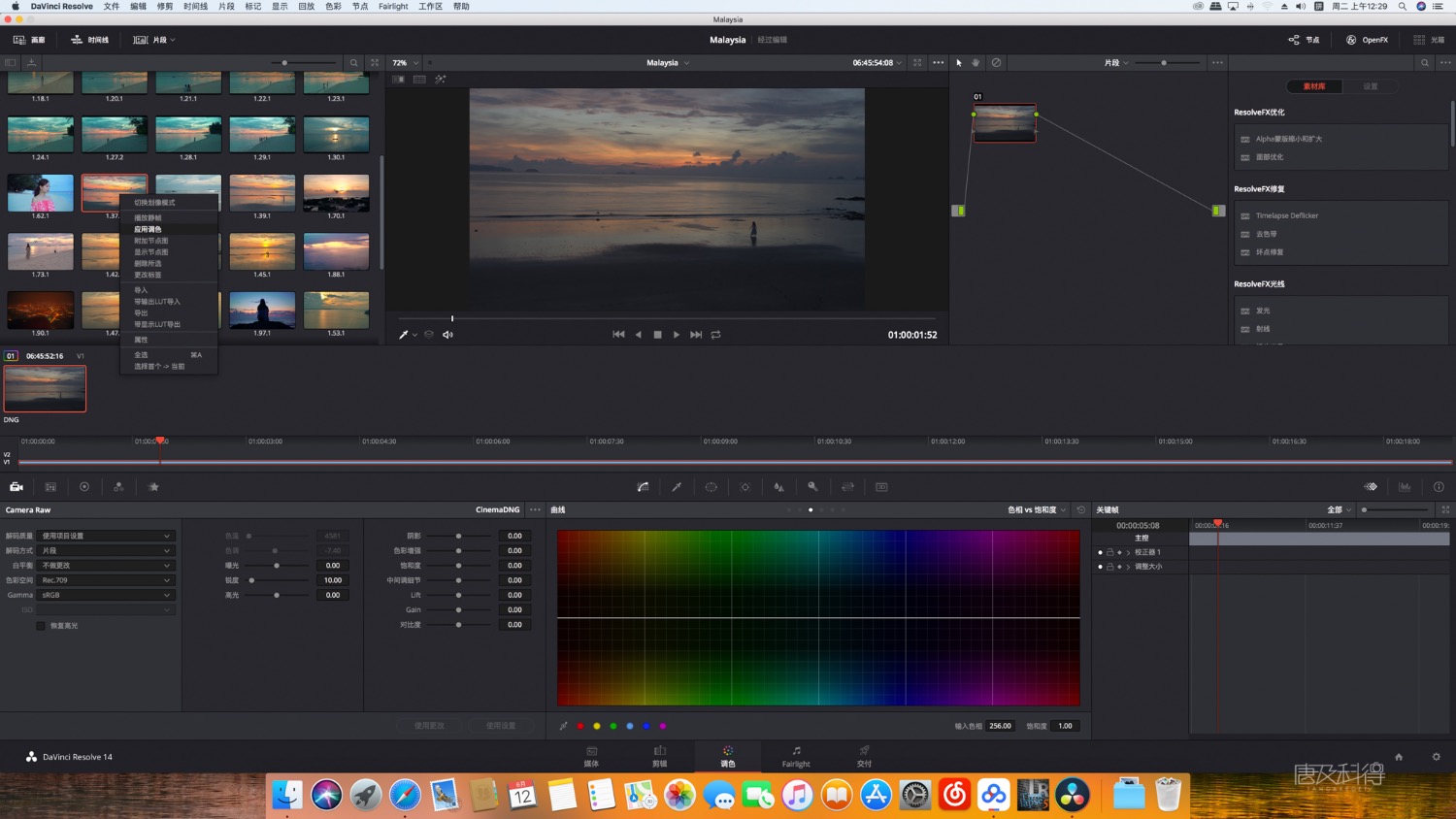Open the 解码方式 decode using dropdown

(105, 550)
